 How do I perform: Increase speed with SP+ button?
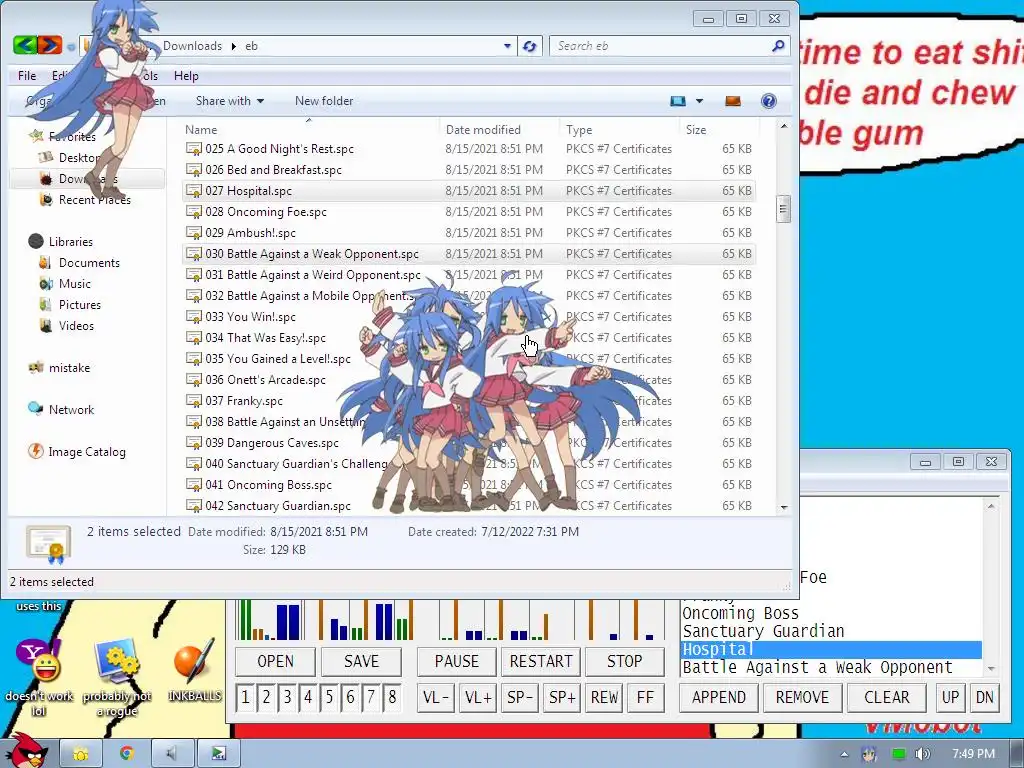tap(562, 697)
